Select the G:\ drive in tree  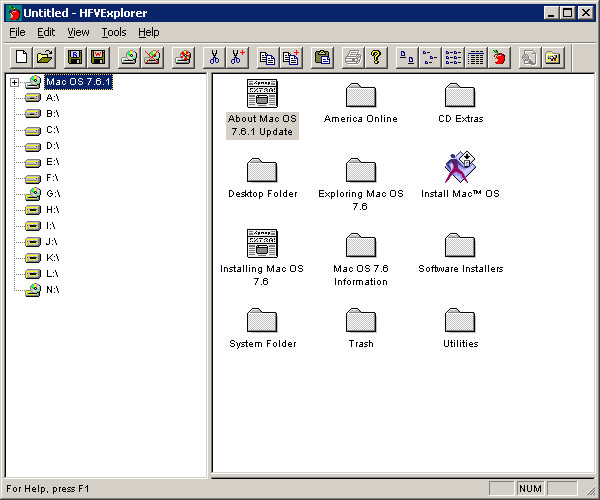52,194
